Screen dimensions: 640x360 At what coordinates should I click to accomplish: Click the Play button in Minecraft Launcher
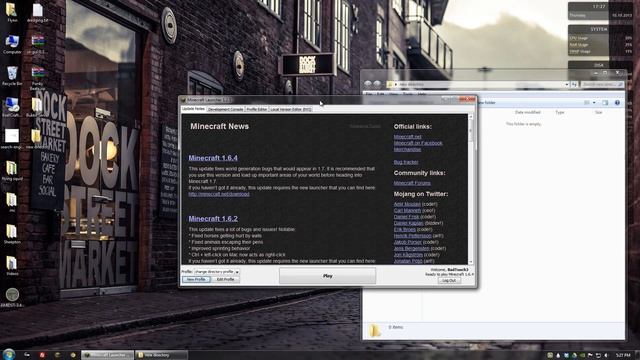click(327, 276)
